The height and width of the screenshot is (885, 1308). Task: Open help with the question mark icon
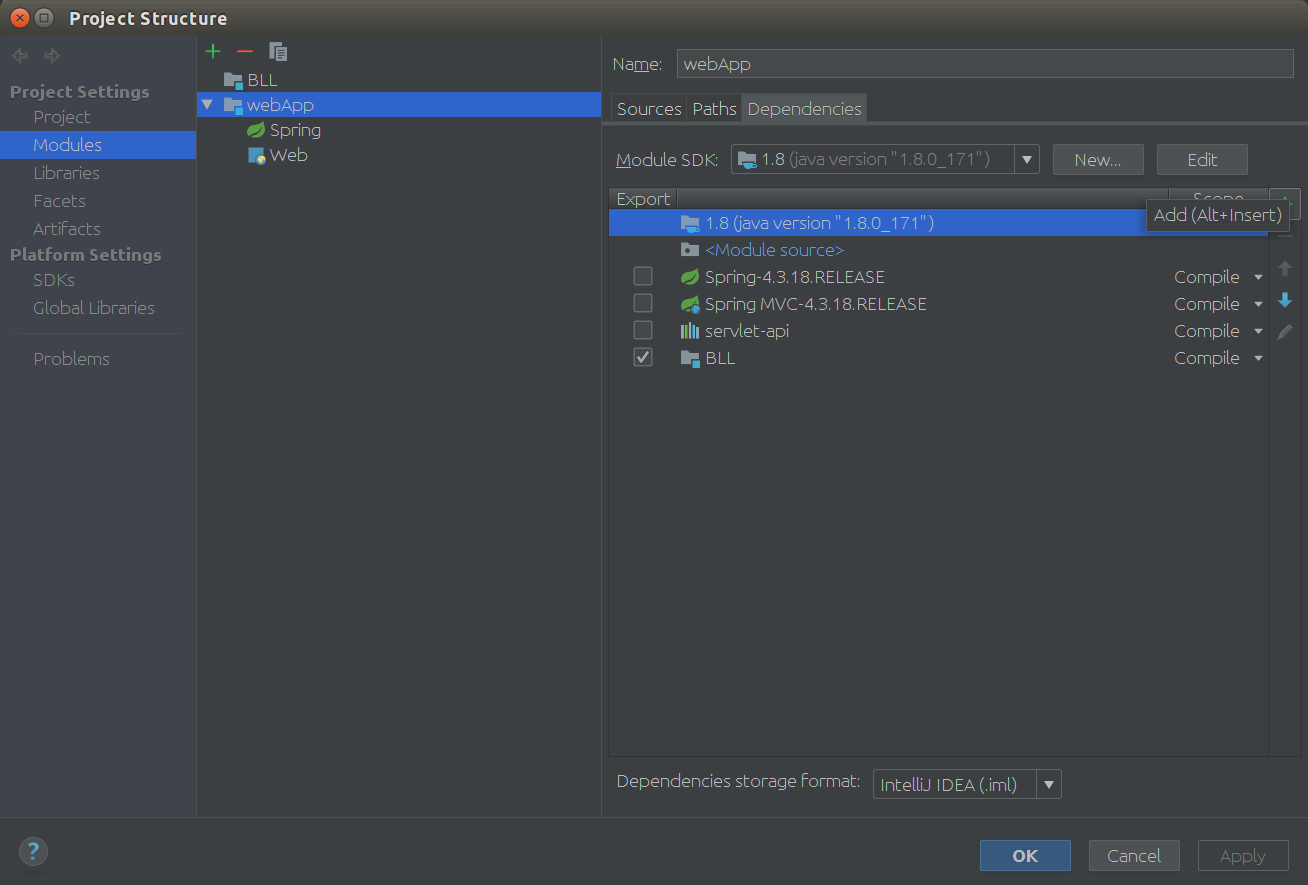click(33, 852)
